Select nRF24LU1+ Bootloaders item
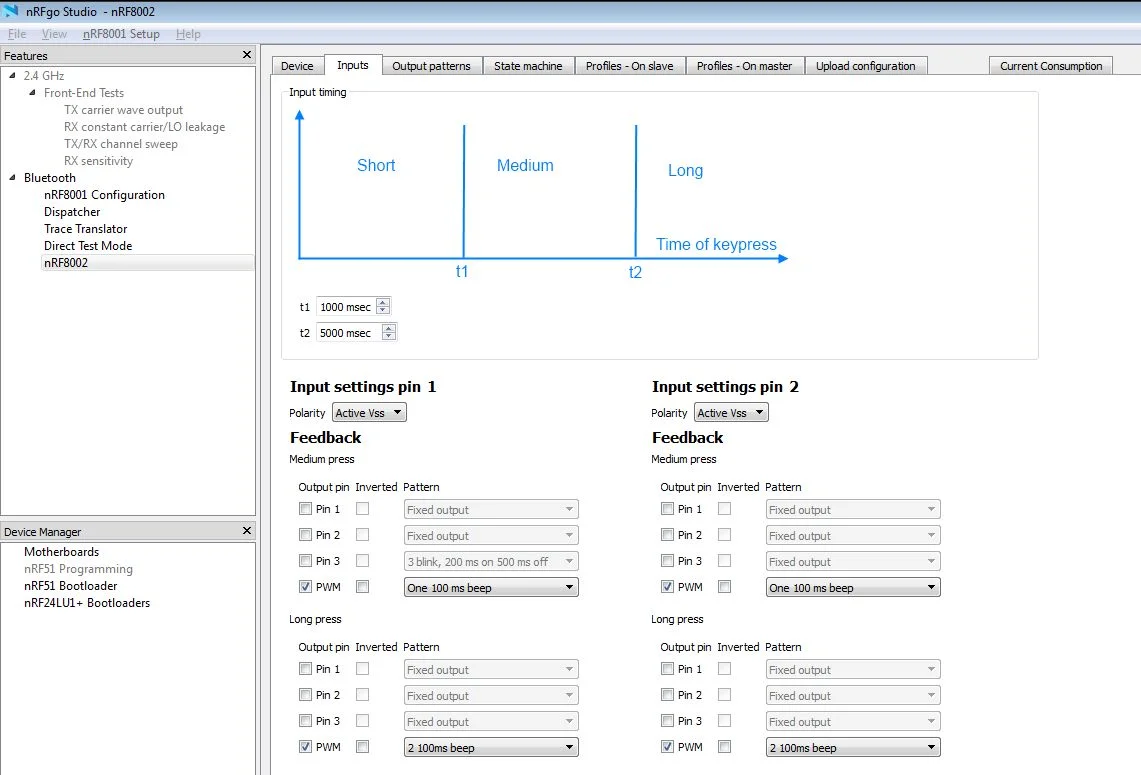This screenshot has width=1141, height=775. pyautogui.click(x=87, y=603)
